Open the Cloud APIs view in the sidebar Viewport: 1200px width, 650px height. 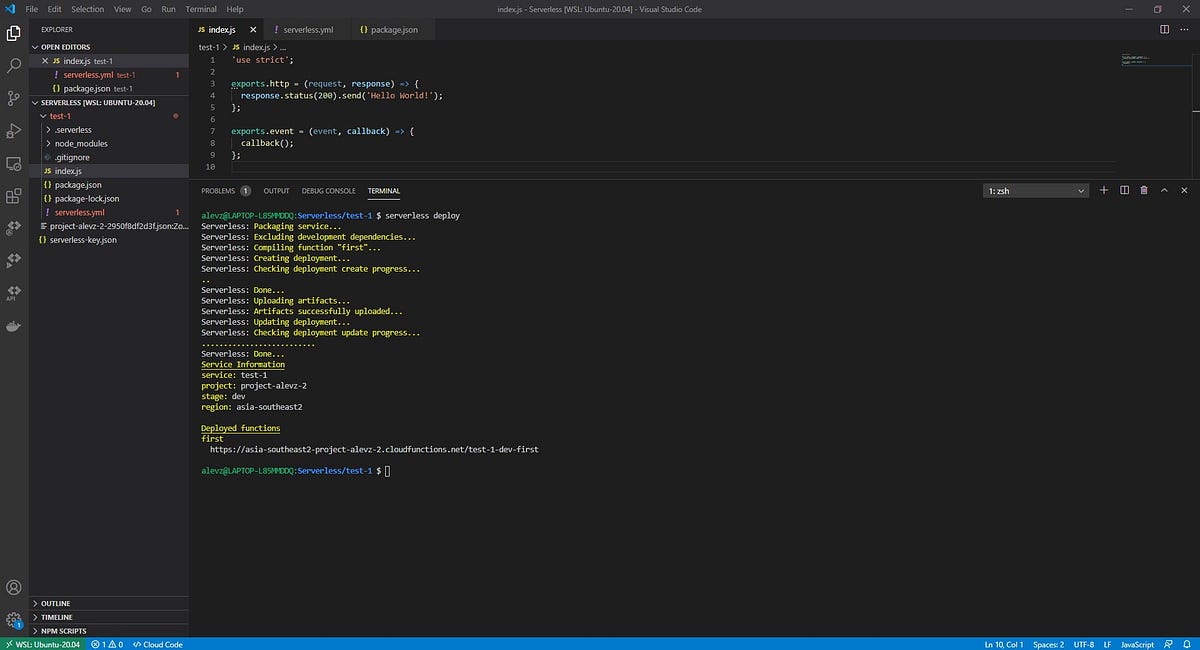(x=13, y=292)
